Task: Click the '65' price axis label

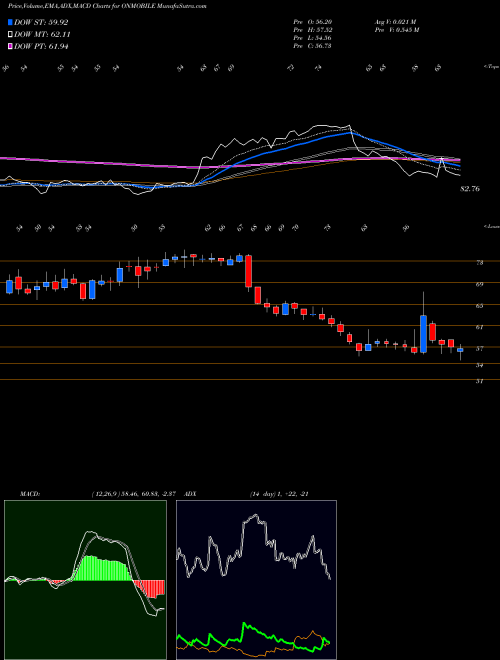Action: click(x=479, y=306)
